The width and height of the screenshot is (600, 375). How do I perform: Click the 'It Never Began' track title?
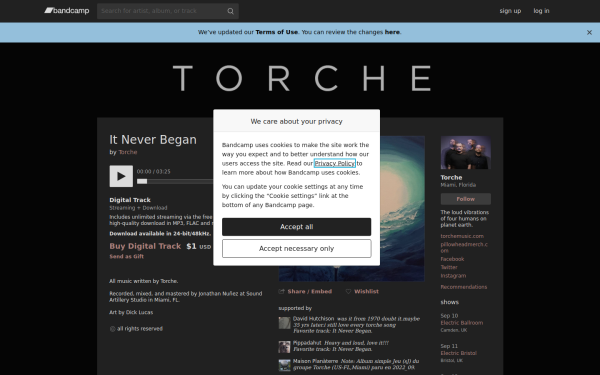tap(153, 140)
